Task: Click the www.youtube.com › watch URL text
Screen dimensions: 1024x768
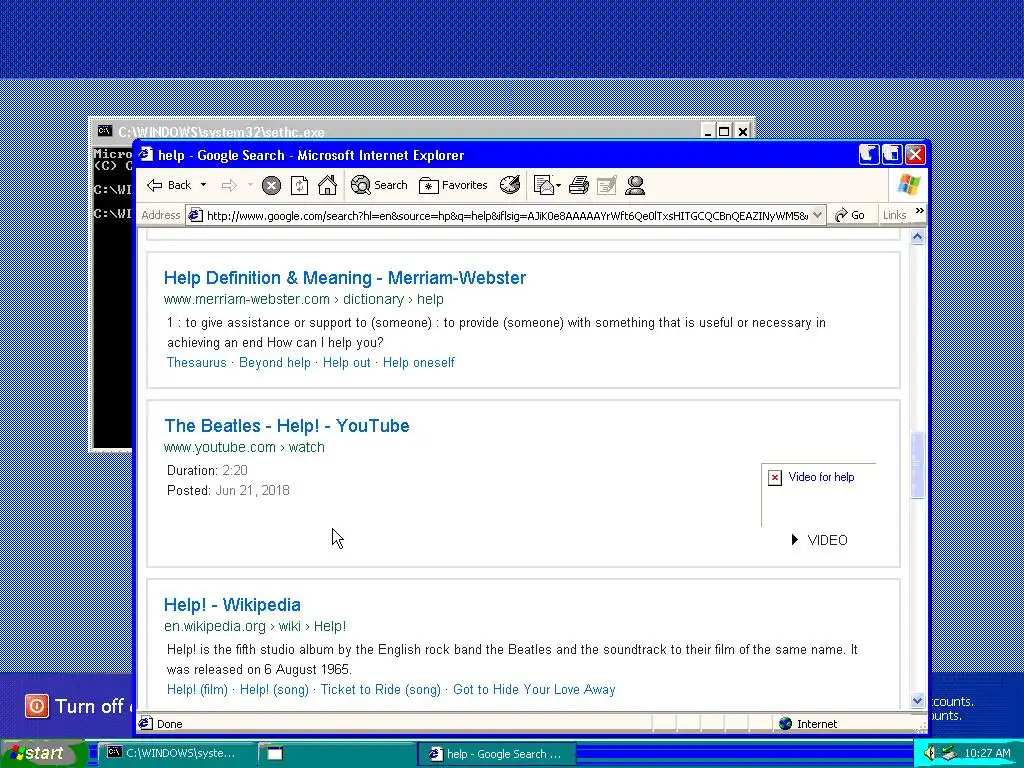Action: click(244, 447)
